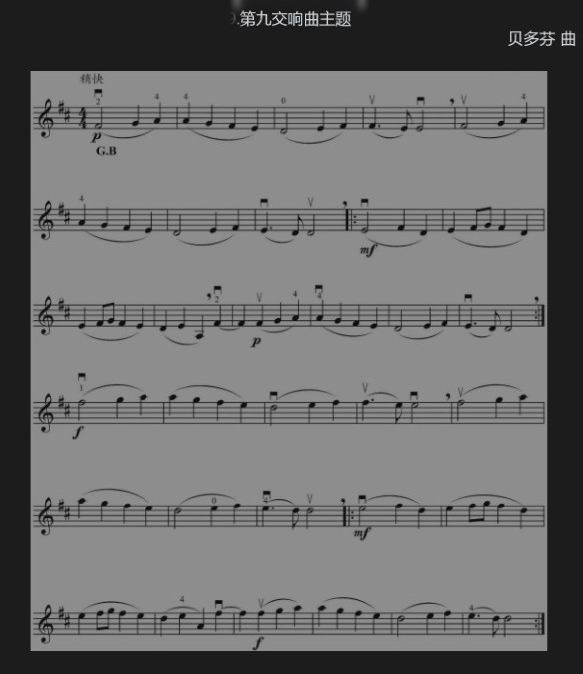Click the G.B marking below first staff

(x=106, y=151)
